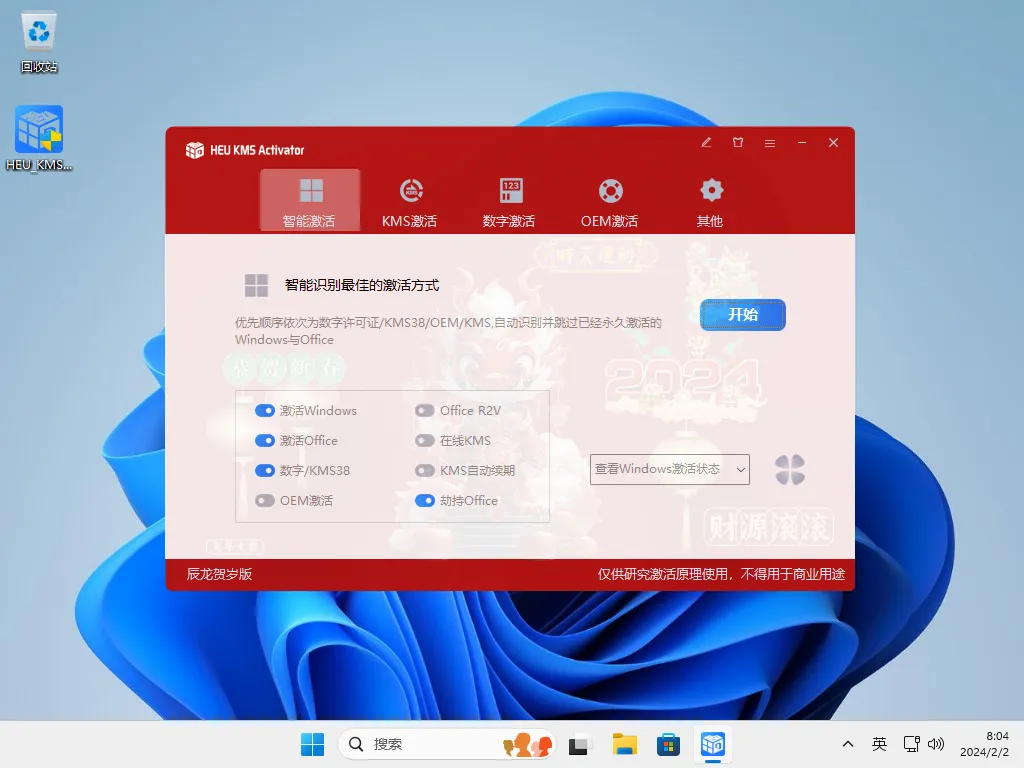Enable the OEM激活 switch
This screenshot has width=1024, height=768.
click(x=264, y=501)
